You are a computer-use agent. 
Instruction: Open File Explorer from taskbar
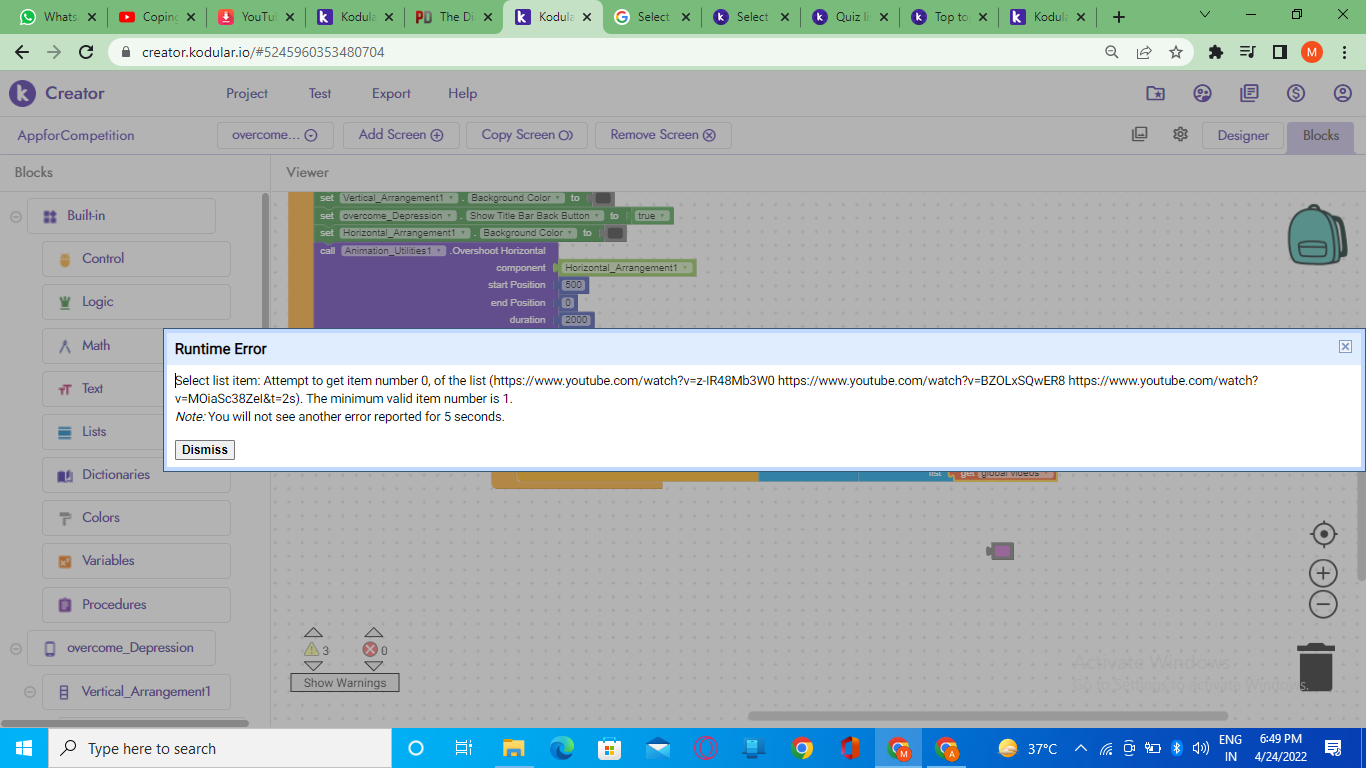[x=513, y=748]
